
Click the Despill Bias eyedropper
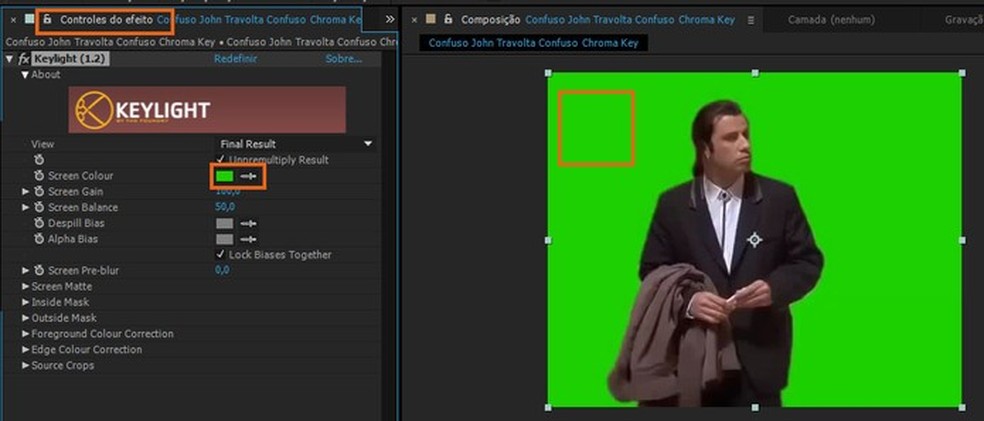pyautogui.click(x=249, y=224)
